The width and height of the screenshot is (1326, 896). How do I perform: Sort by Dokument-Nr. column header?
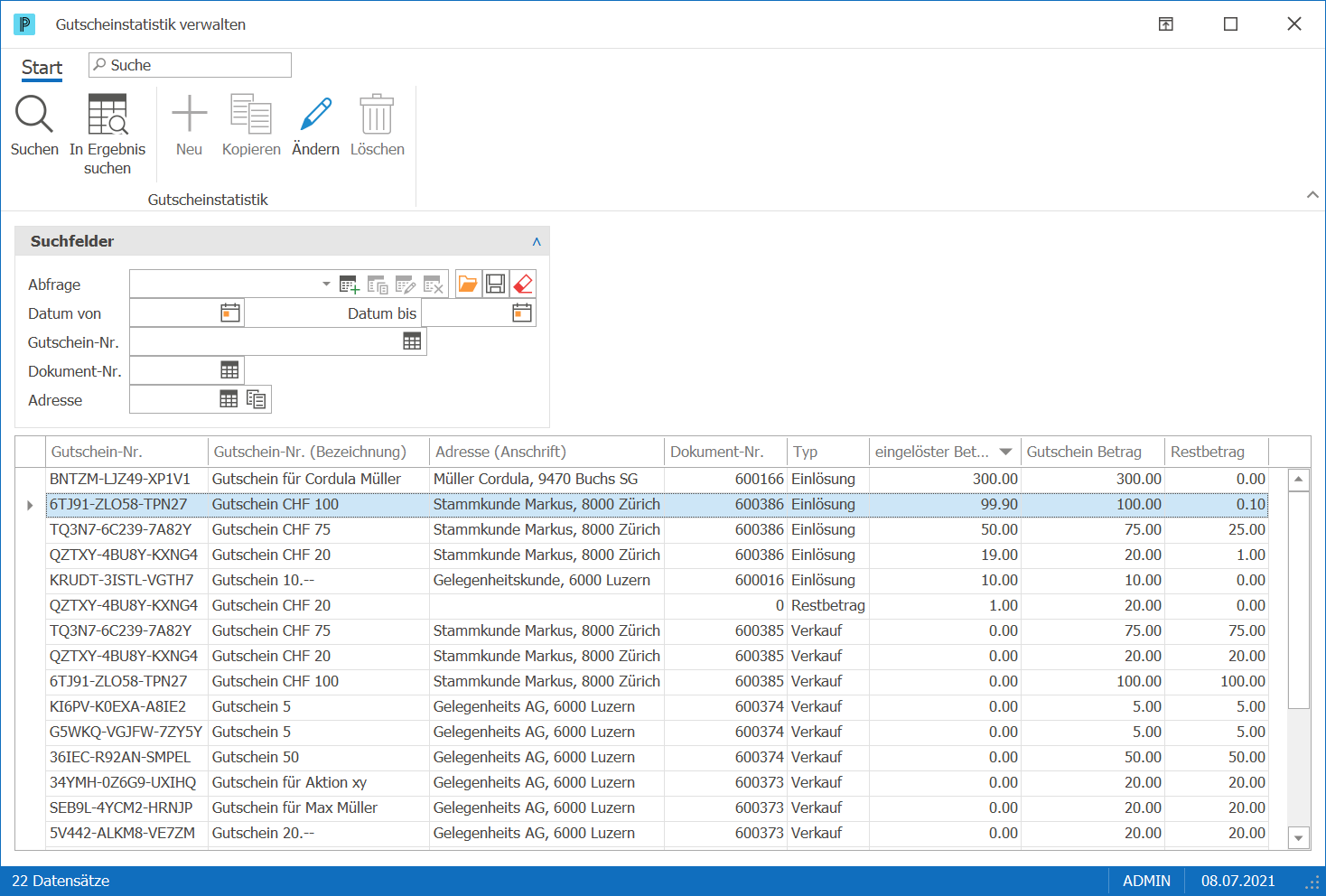[725, 452]
